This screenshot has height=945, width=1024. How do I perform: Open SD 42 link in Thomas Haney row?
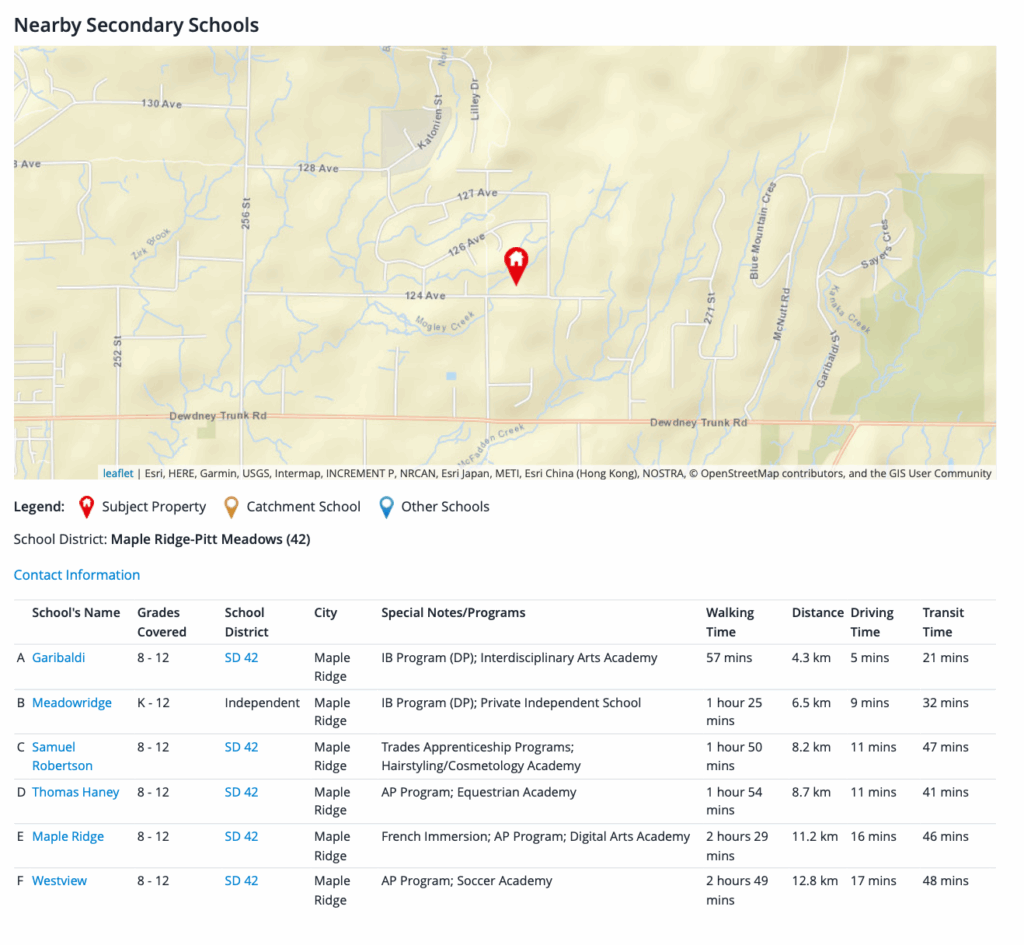(241, 792)
